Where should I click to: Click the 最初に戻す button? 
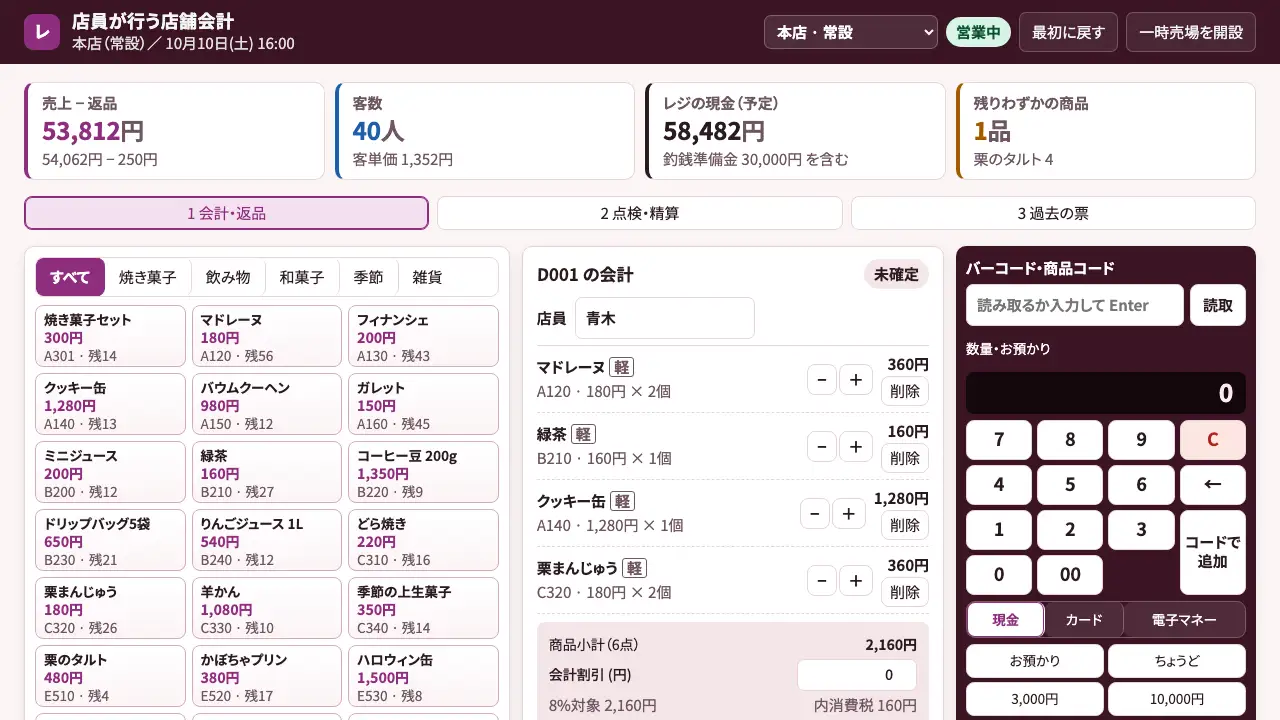coord(1068,32)
